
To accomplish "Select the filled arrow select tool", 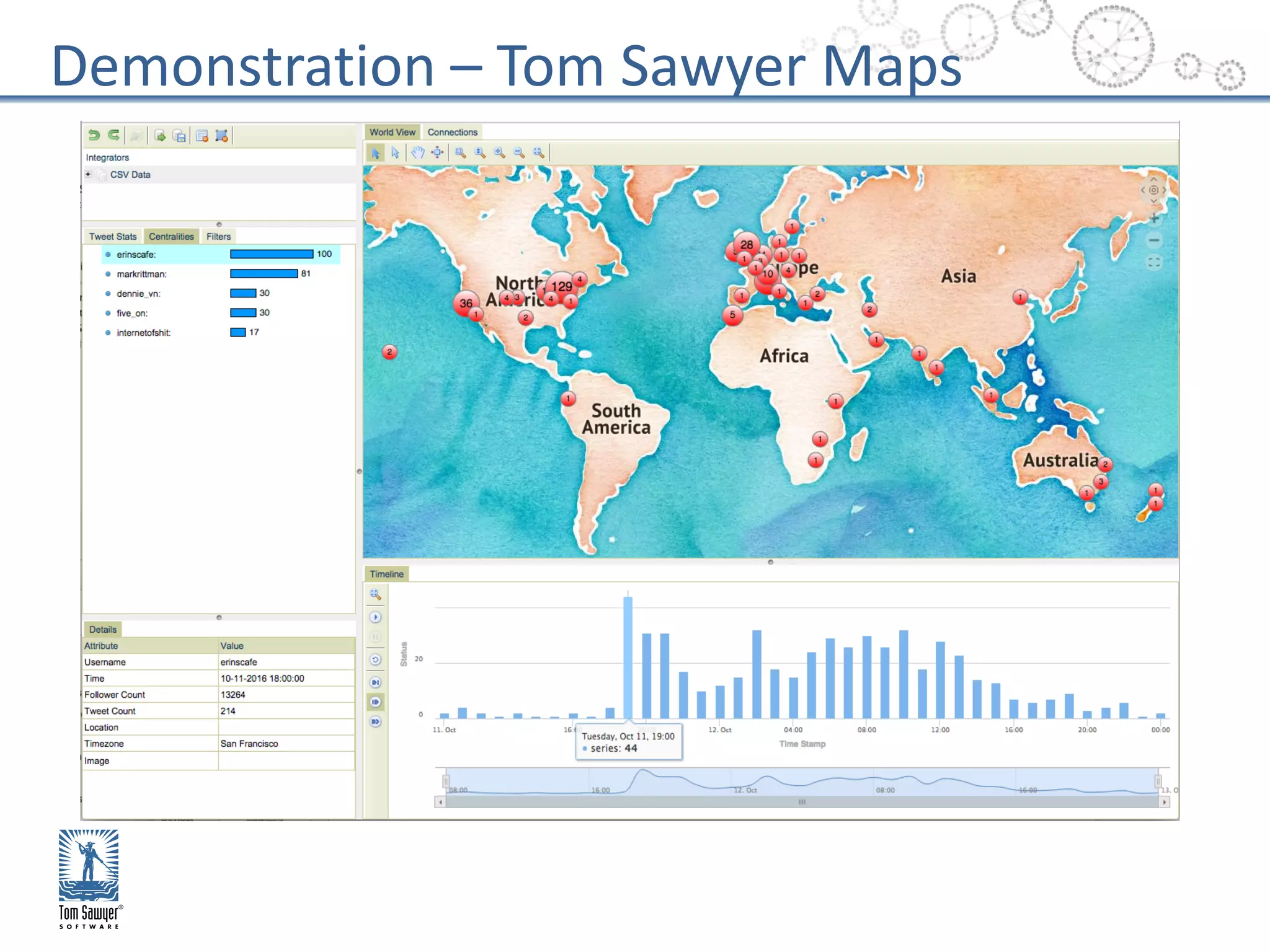I will point(376,152).
